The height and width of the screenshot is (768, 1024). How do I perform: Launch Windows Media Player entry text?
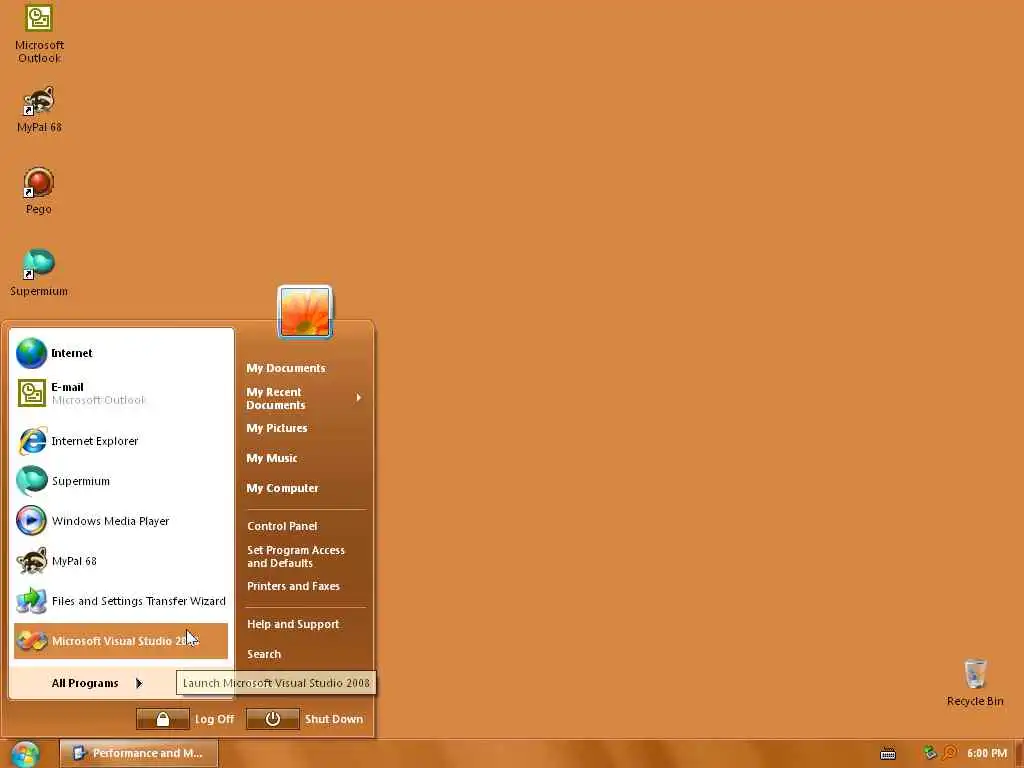110,521
